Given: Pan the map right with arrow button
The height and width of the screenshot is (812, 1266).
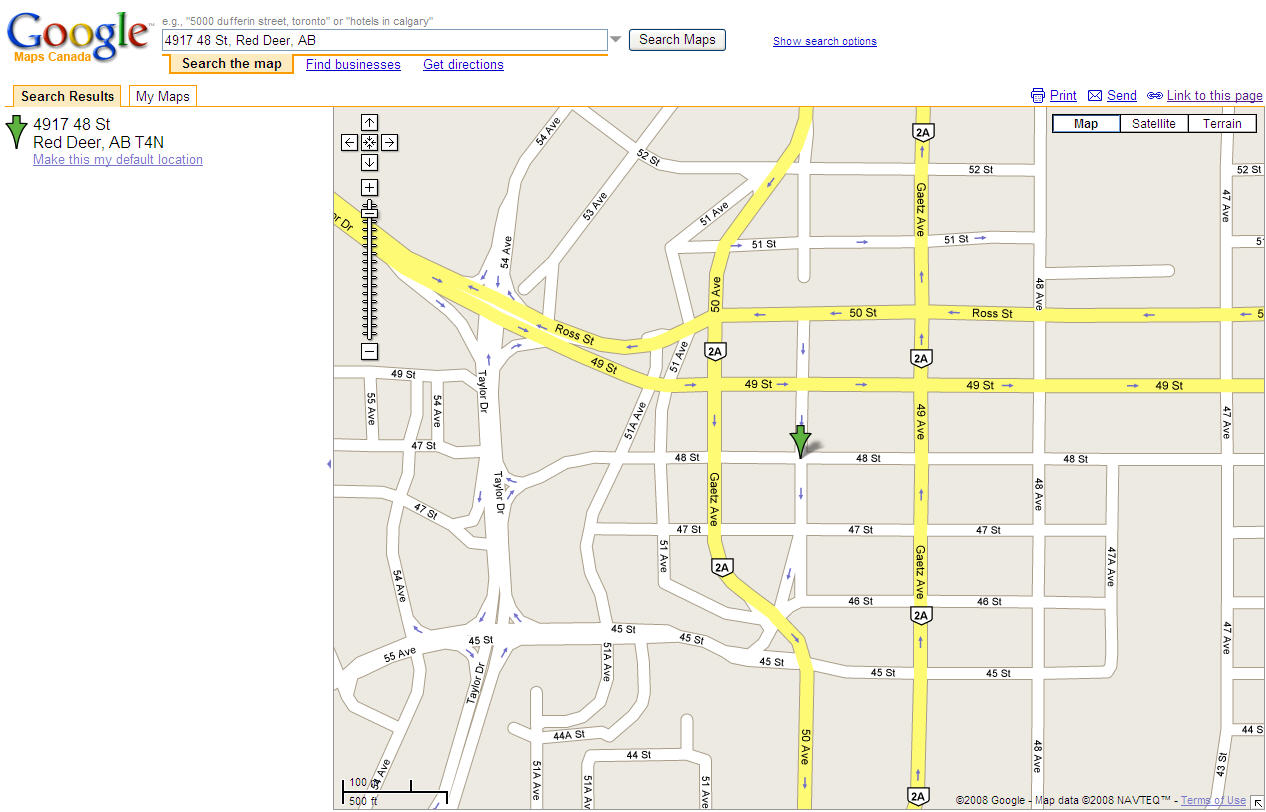Looking at the screenshot, I should click(389, 143).
